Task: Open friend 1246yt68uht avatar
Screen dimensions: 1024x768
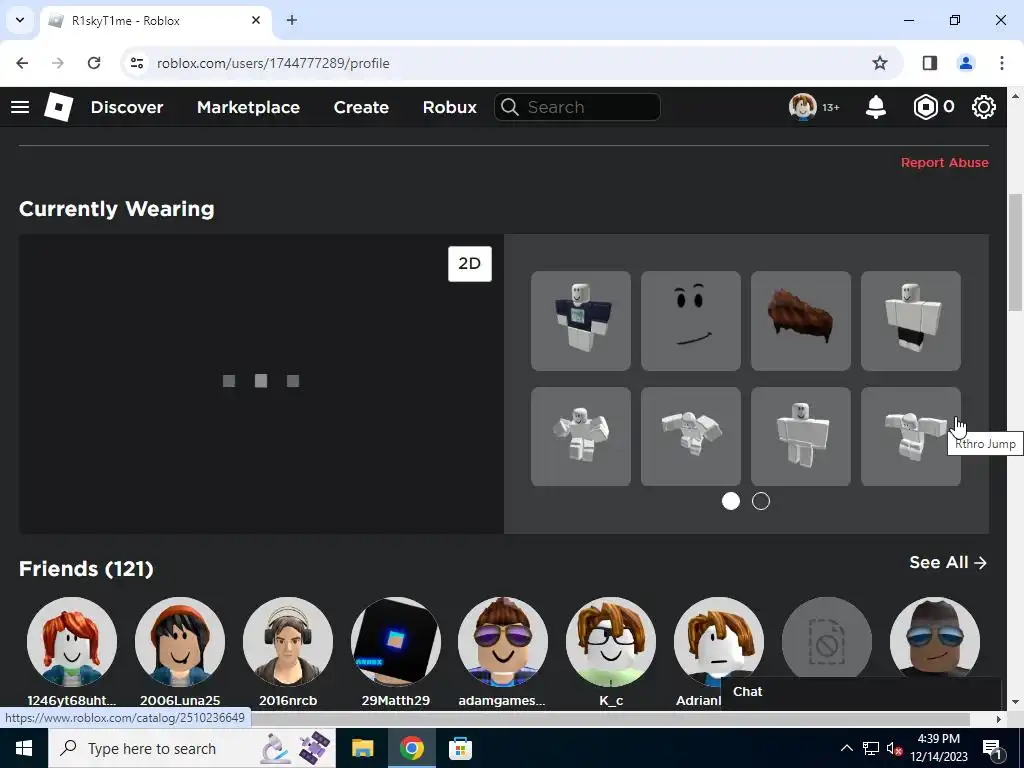Action: (72, 642)
